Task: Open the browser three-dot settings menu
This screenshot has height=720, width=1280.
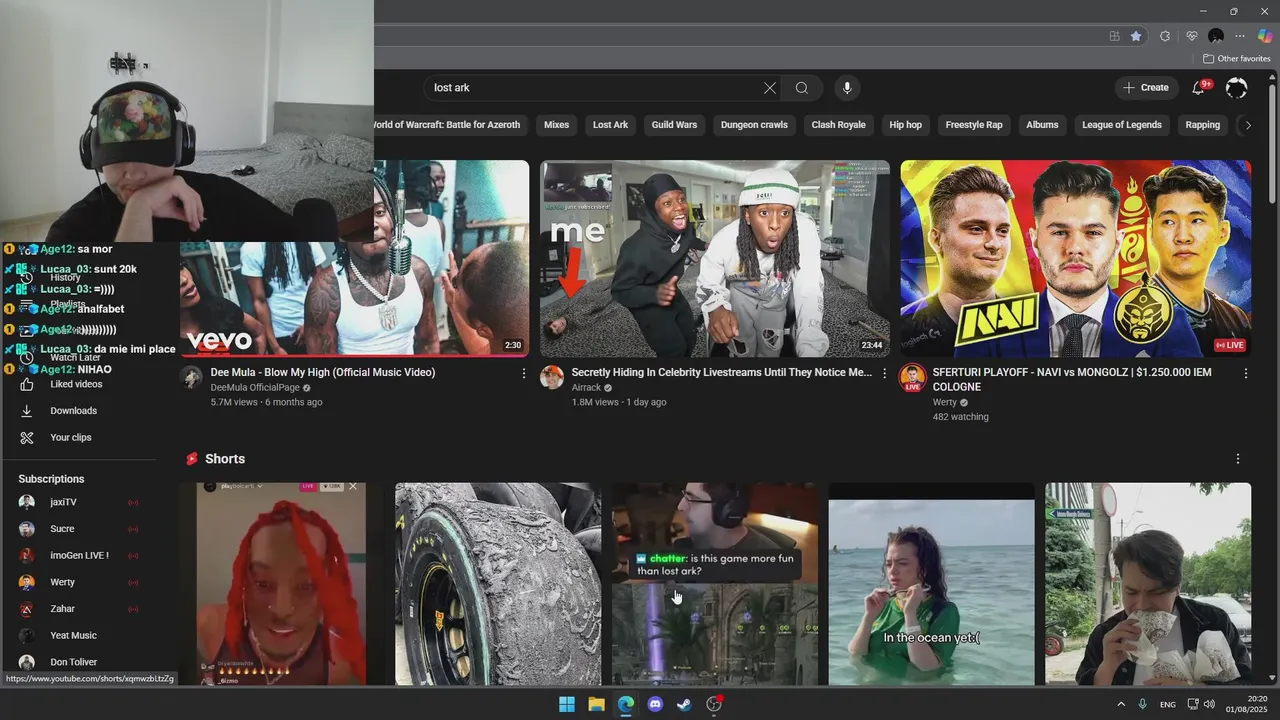Action: click(x=1240, y=36)
